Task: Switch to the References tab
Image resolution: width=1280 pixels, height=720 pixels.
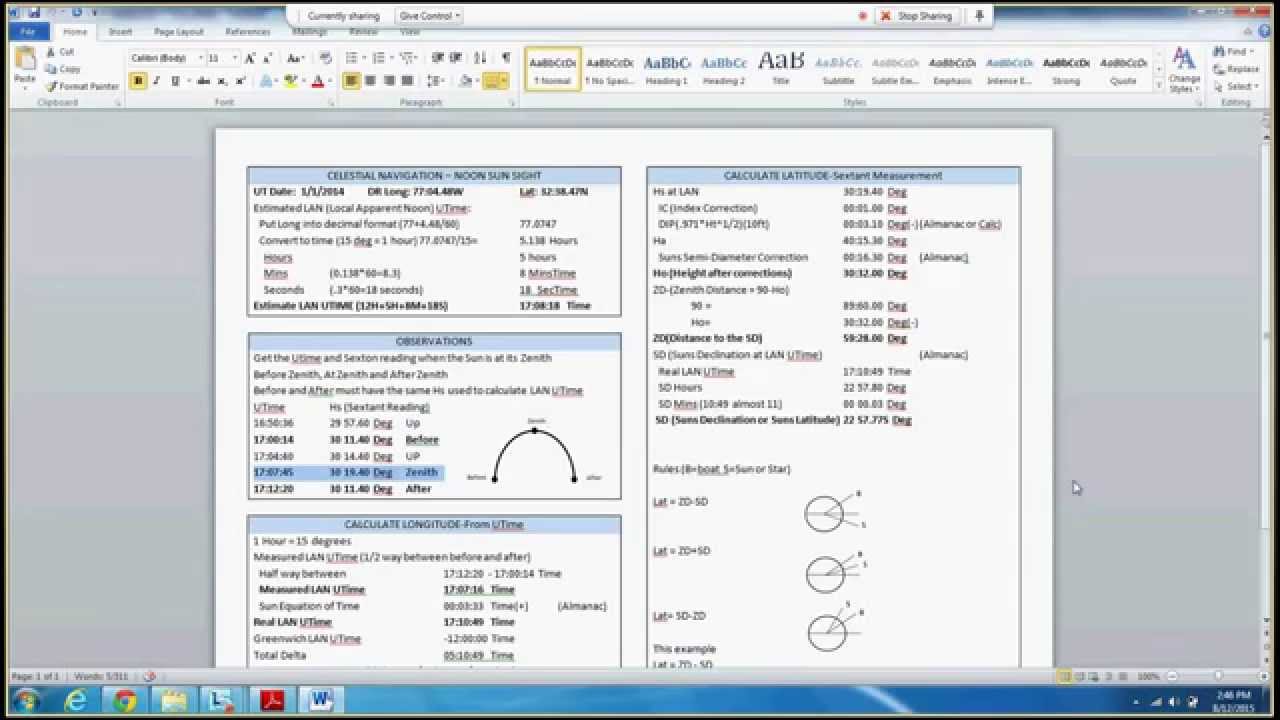Action: tap(248, 31)
